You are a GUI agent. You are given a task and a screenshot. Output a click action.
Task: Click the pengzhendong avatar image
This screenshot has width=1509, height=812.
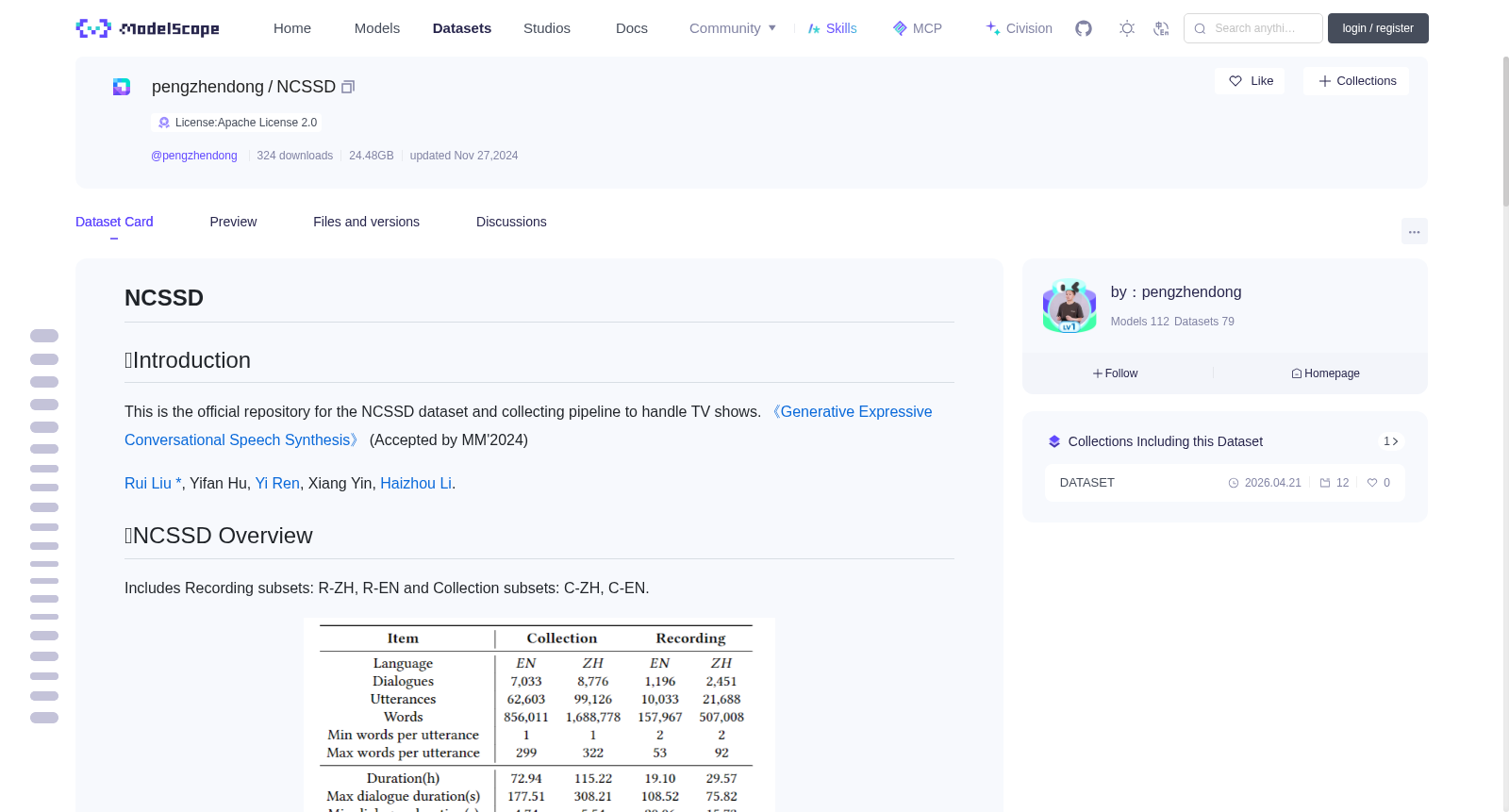1070,306
